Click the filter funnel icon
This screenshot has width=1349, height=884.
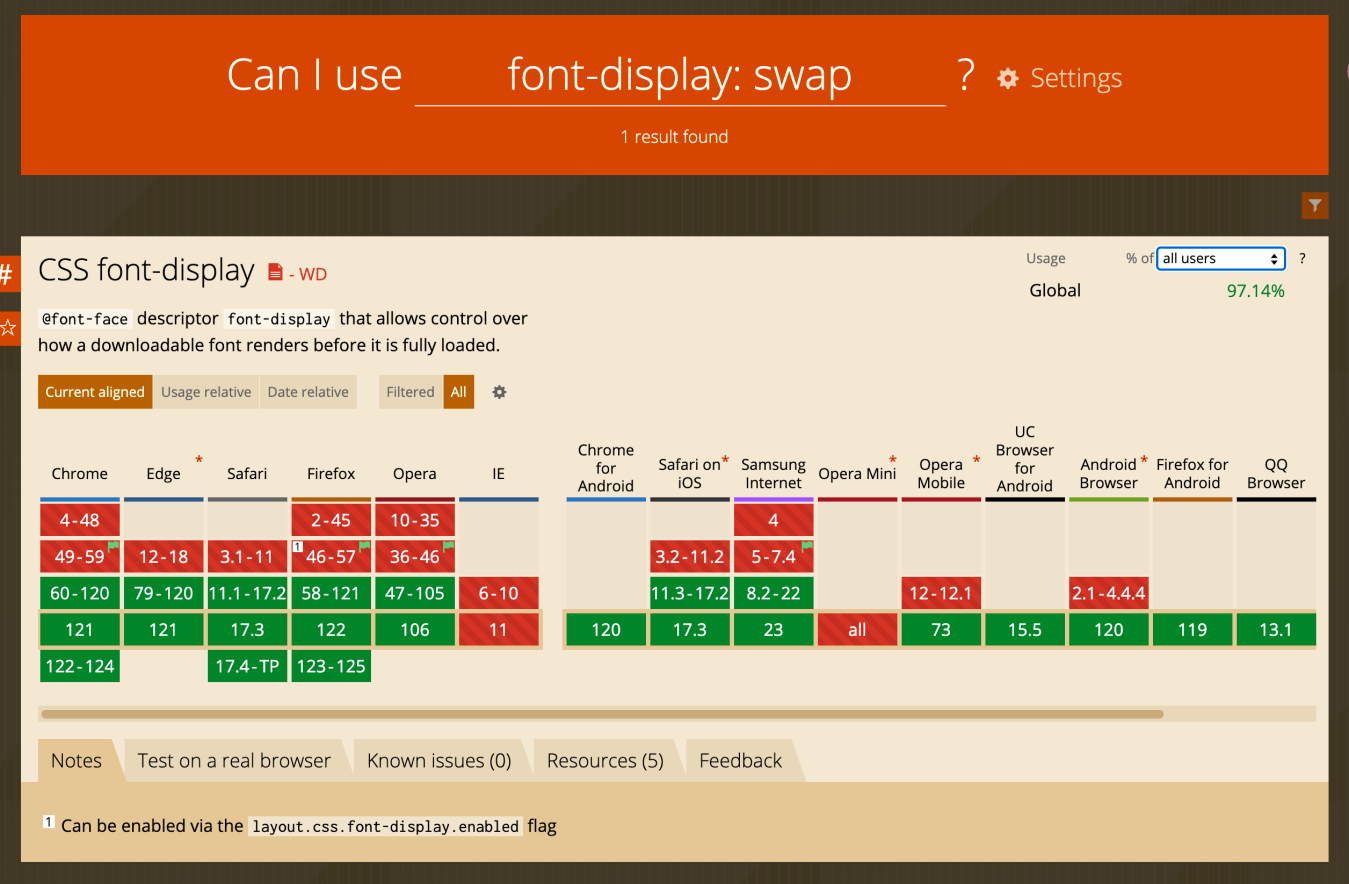click(x=1314, y=205)
